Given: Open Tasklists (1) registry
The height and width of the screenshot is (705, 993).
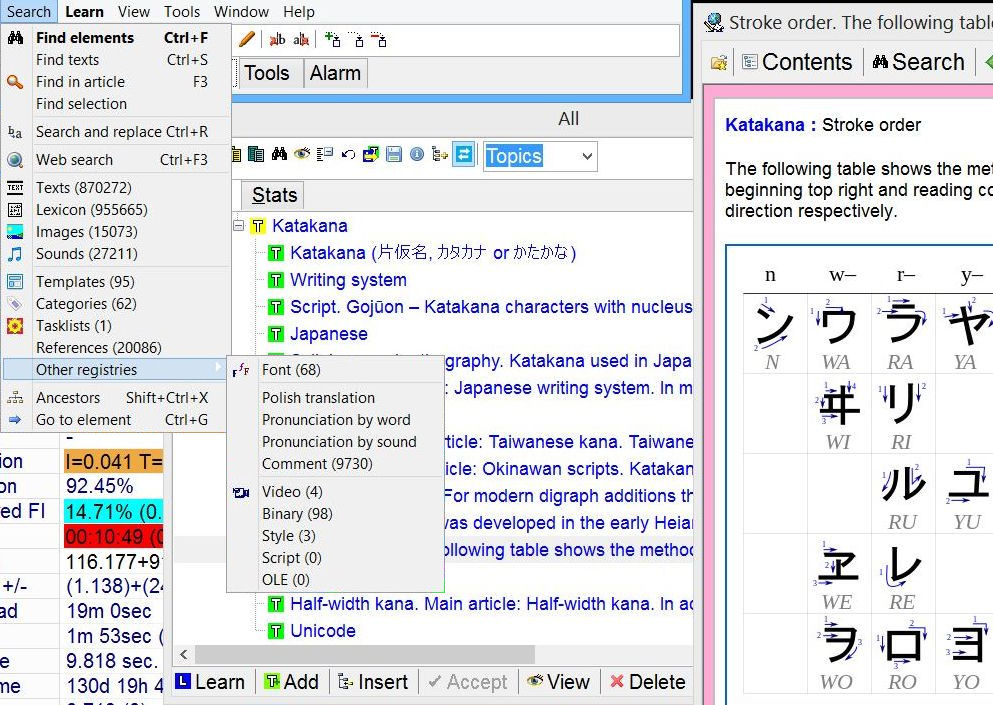Looking at the screenshot, I should click(x=116, y=326).
